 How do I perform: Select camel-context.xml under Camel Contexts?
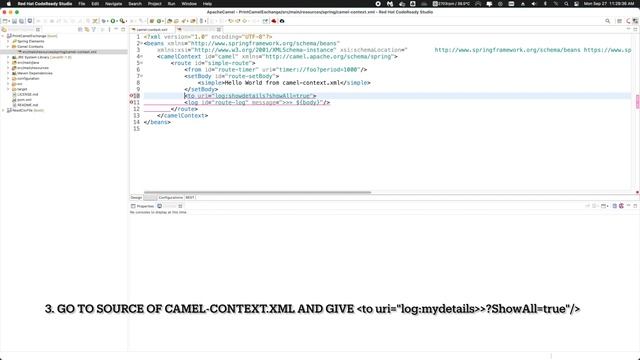(59, 52)
